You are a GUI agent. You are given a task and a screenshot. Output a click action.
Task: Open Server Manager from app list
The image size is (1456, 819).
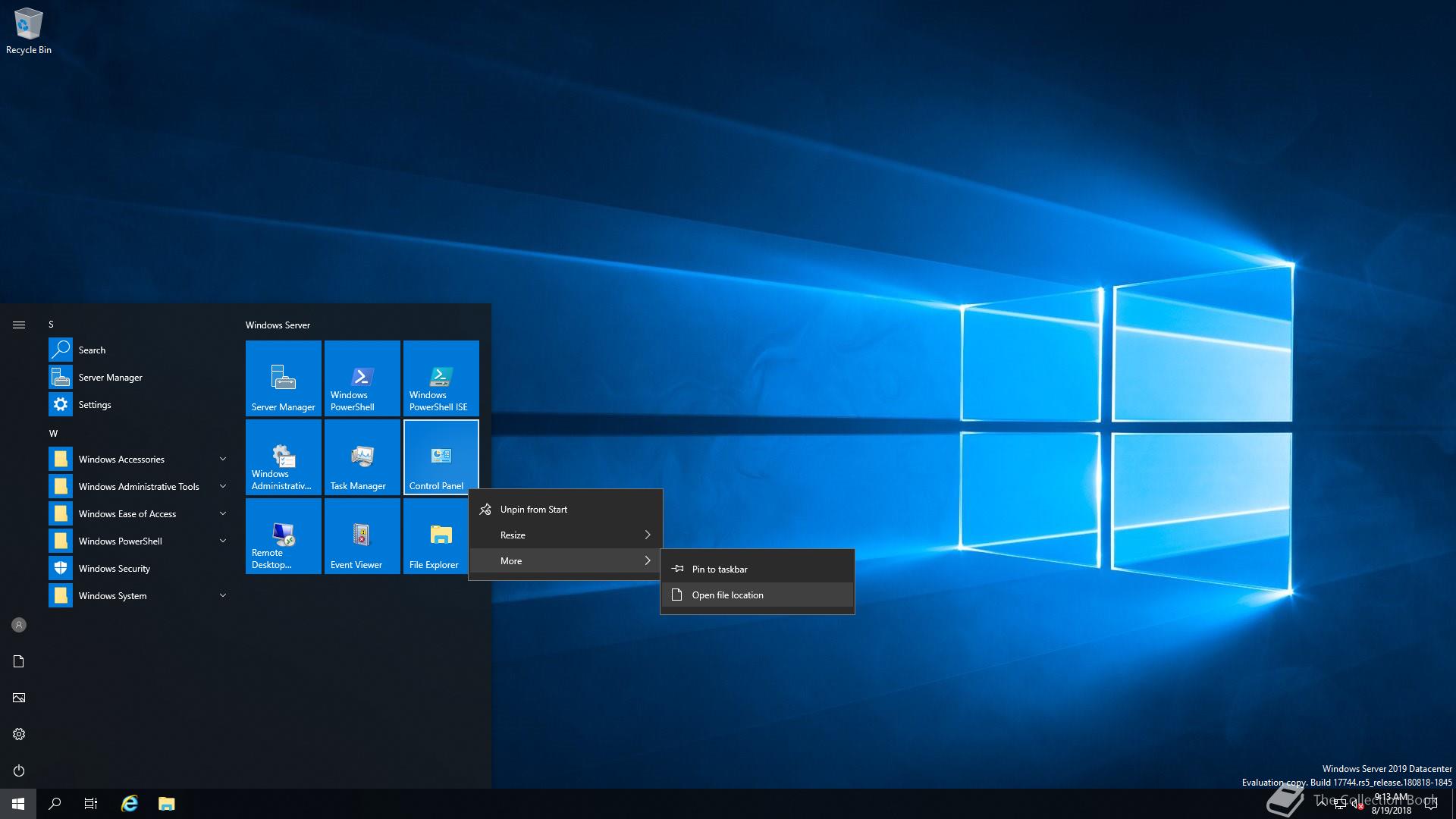pos(140,377)
